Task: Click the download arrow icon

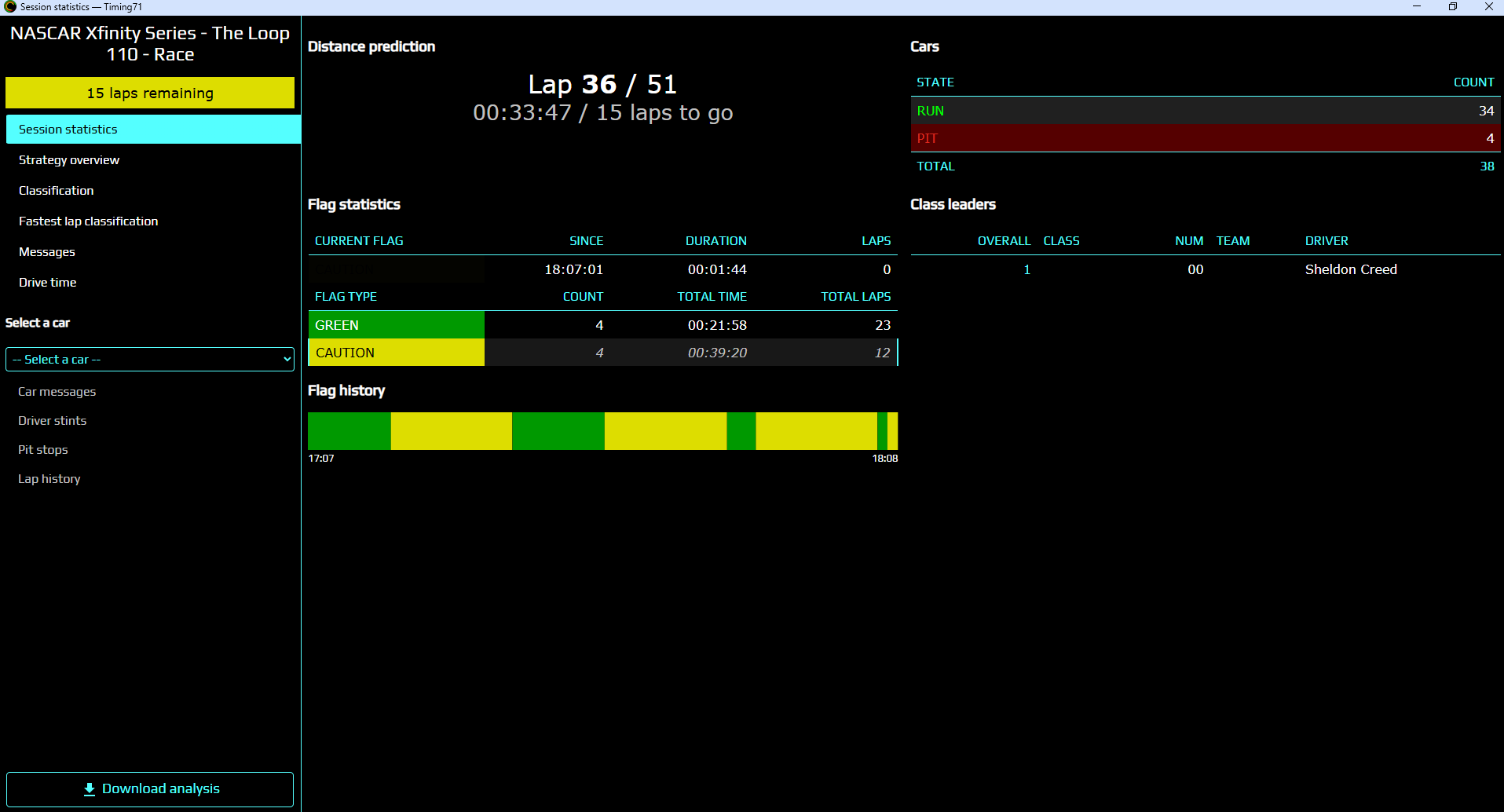Action: (90, 788)
